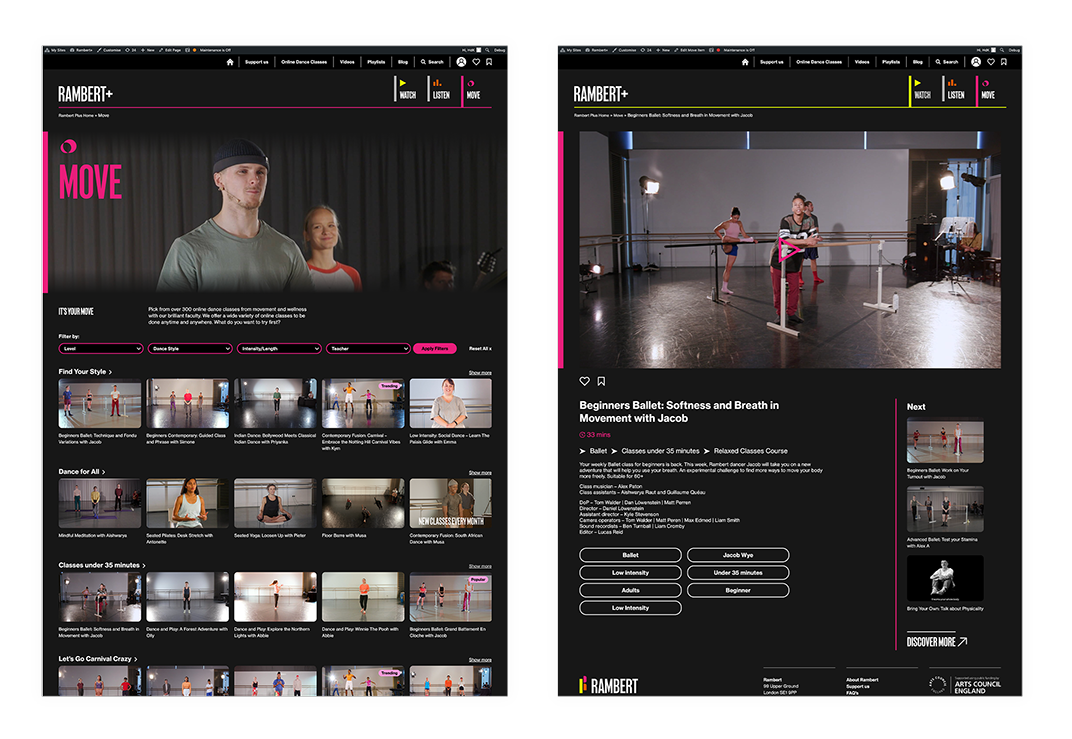Open the Dance Style filter dropdown
Screen dimensions: 1072x739
pyautogui.click(x=189, y=349)
